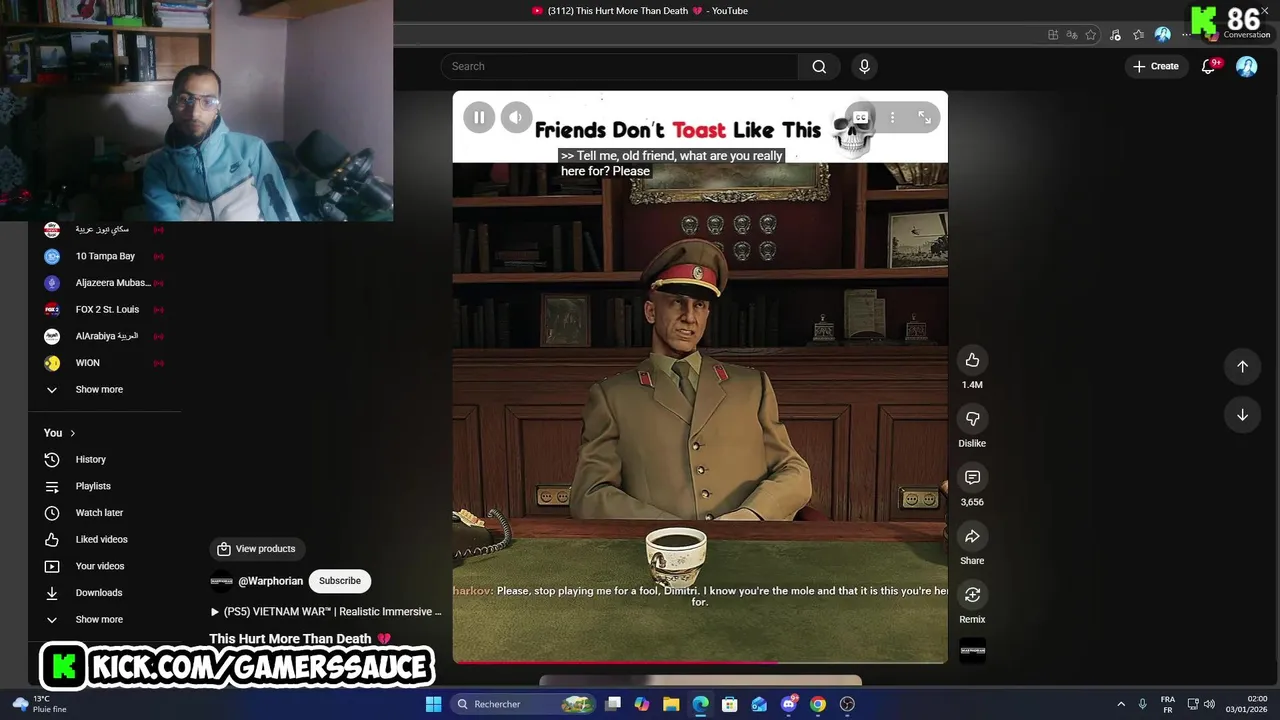Open Microsoft Store from the taskbar

(x=730, y=704)
